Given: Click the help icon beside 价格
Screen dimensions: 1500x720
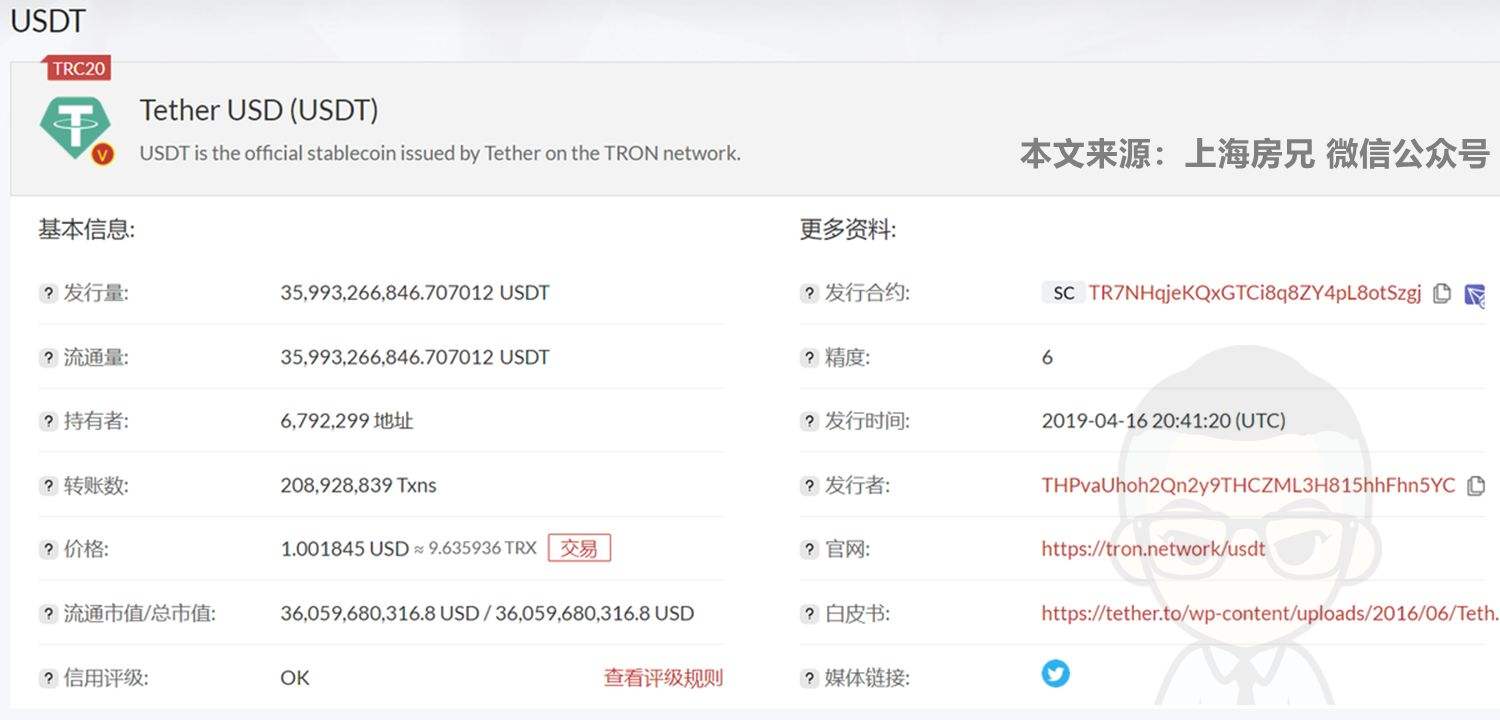Looking at the screenshot, I should 48,549.
